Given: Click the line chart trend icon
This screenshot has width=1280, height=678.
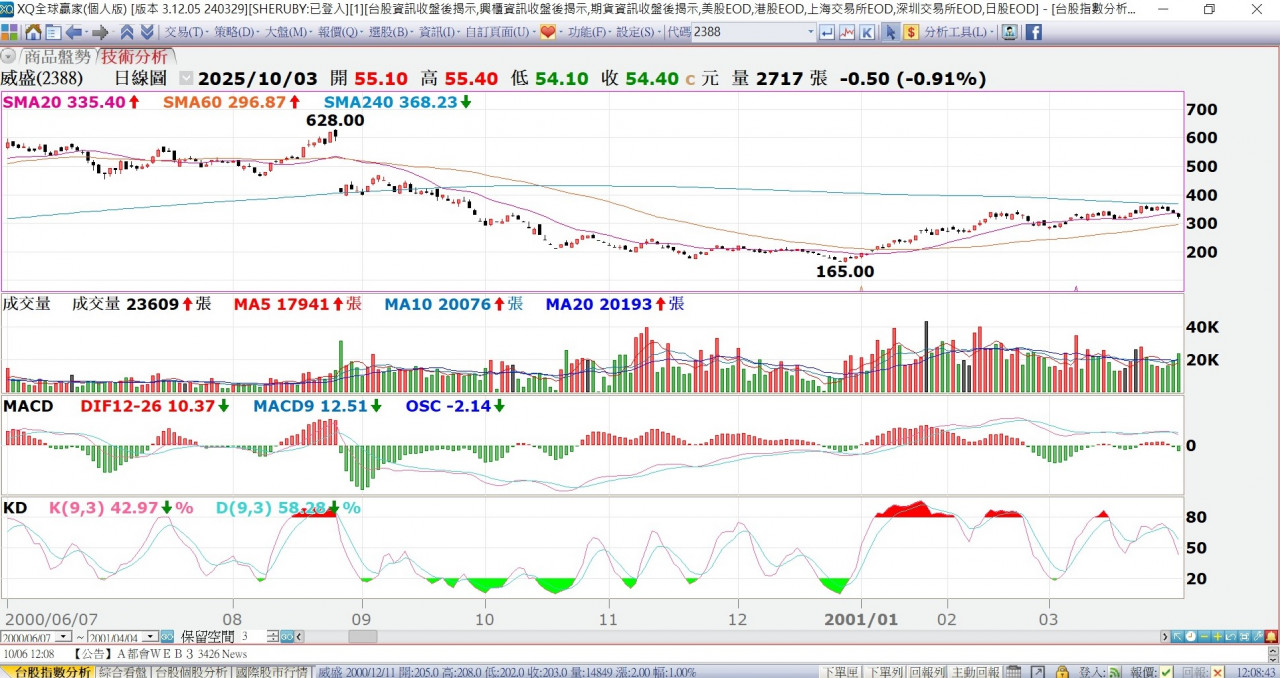Looking at the screenshot, I should (847, 32).
